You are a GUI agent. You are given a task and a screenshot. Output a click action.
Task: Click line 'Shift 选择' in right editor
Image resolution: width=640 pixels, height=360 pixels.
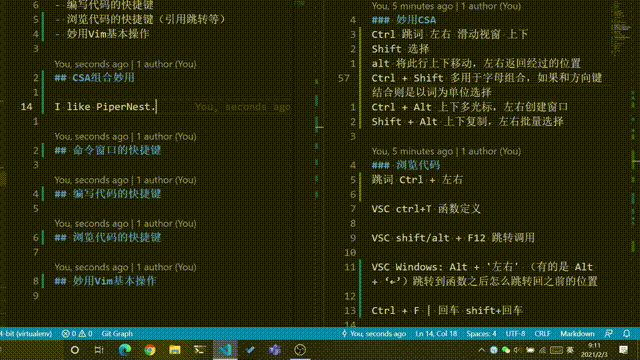(400, 49)
